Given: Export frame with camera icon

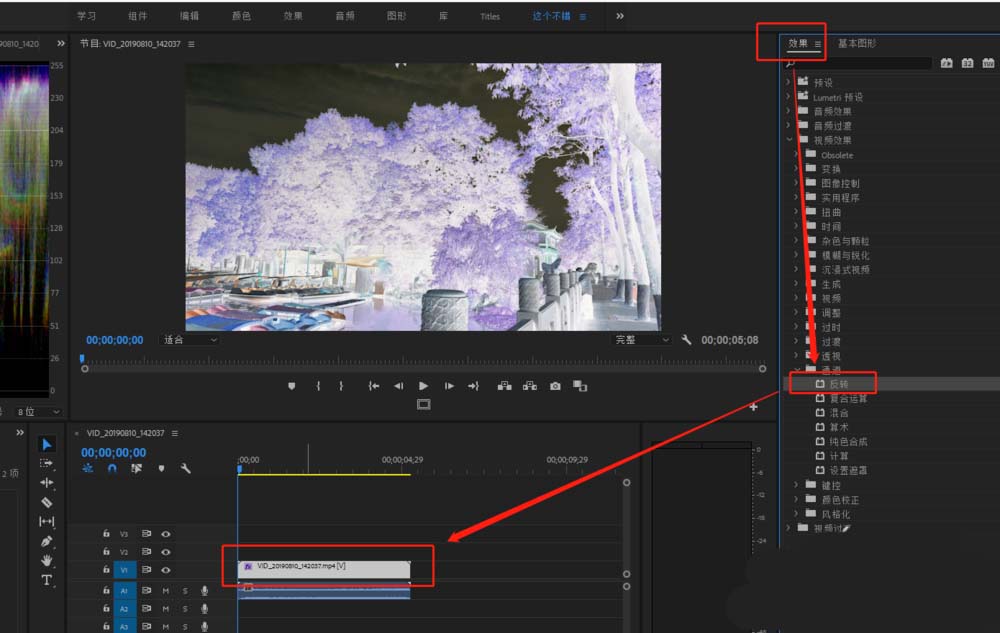Looking at the screenshot, I should click(555, 386).
